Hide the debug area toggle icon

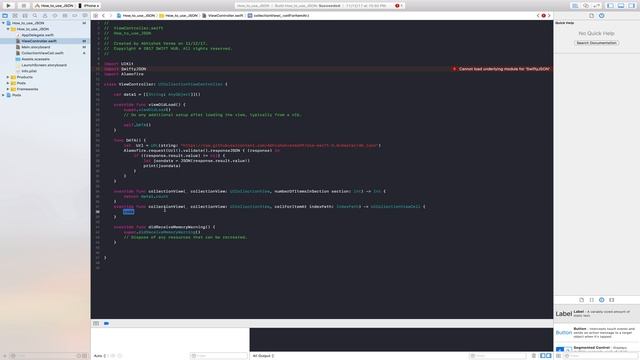click(96, 323)
